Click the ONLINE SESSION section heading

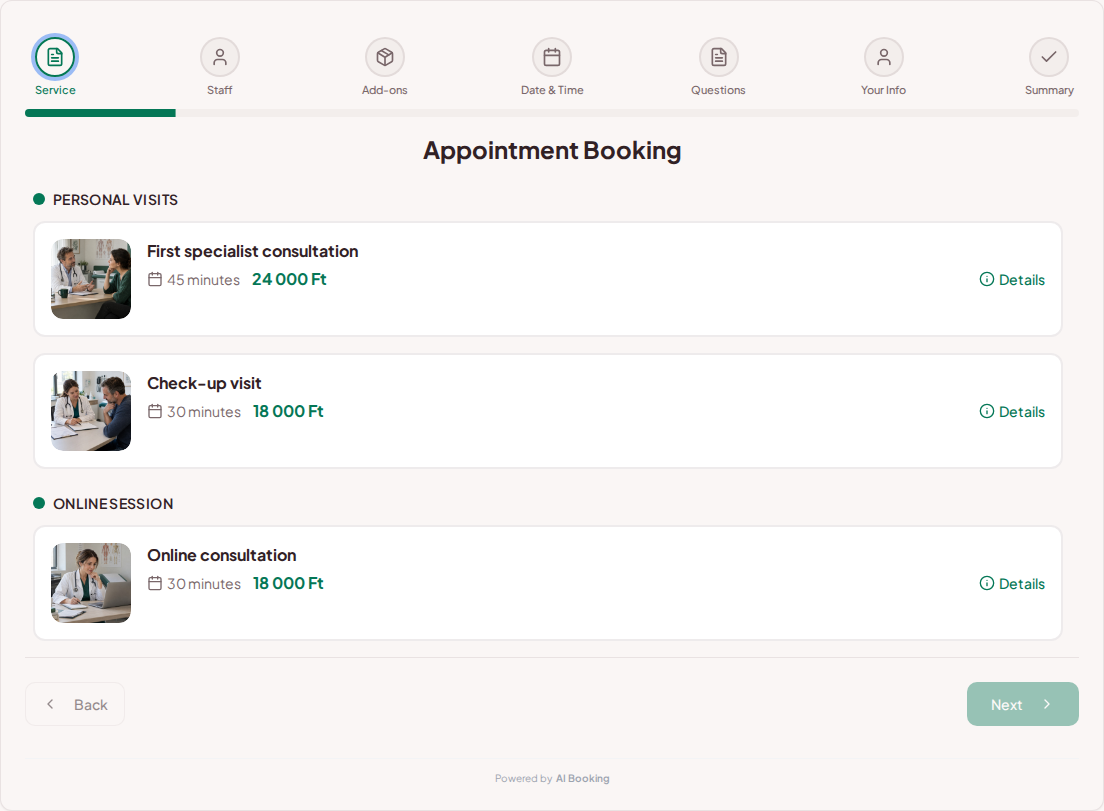(113, 504)
